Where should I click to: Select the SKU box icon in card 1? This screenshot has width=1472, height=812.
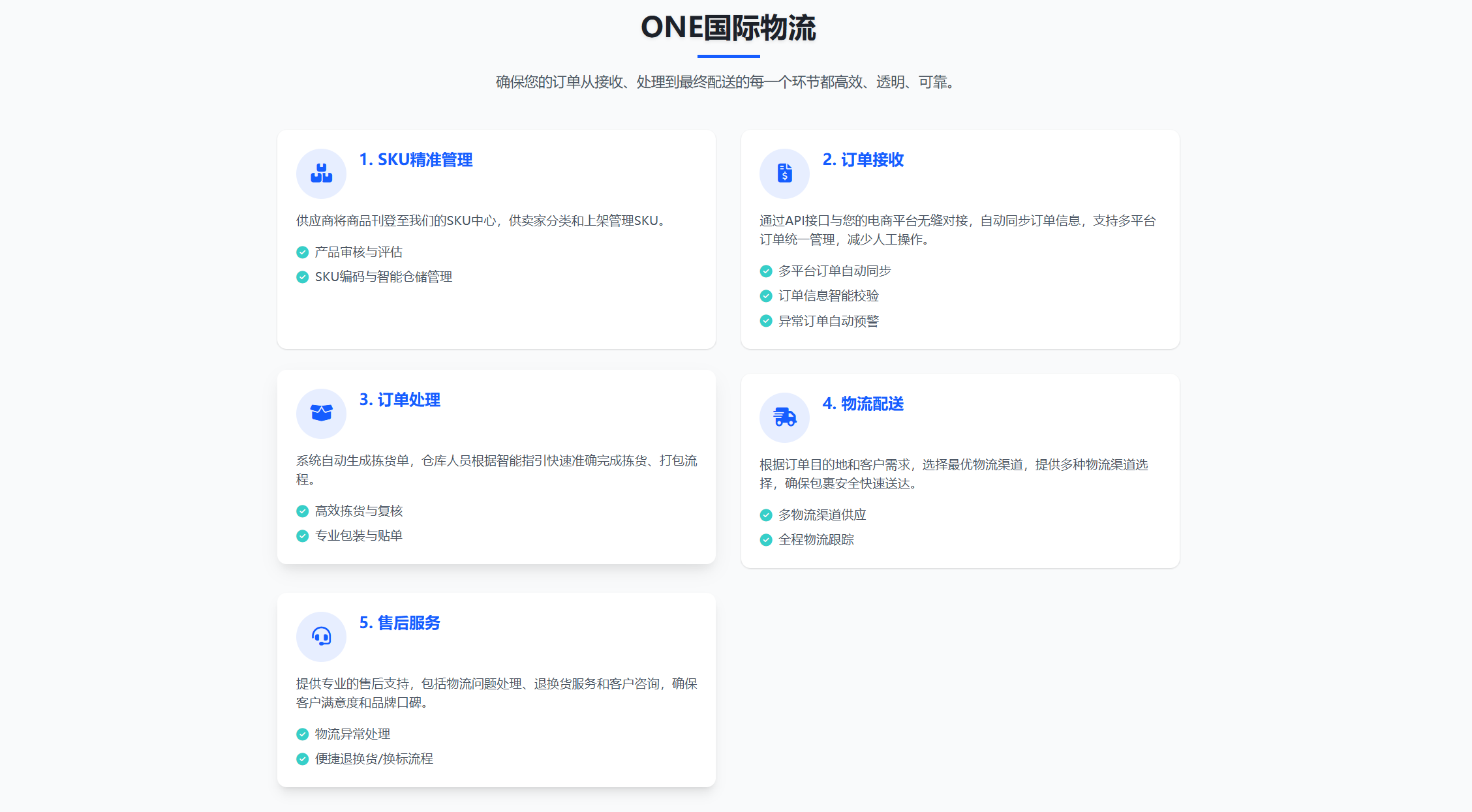321,173
